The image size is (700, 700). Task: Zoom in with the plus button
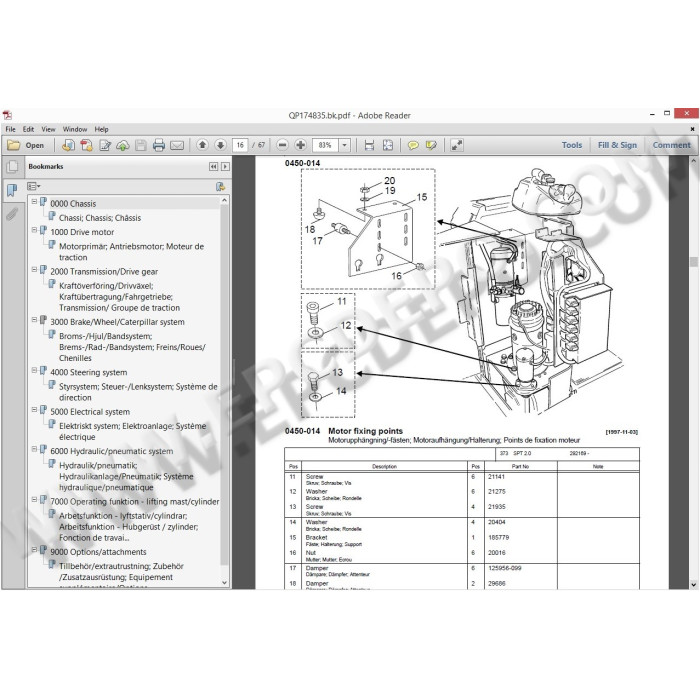pyautogui.click(x=300, y=145)
